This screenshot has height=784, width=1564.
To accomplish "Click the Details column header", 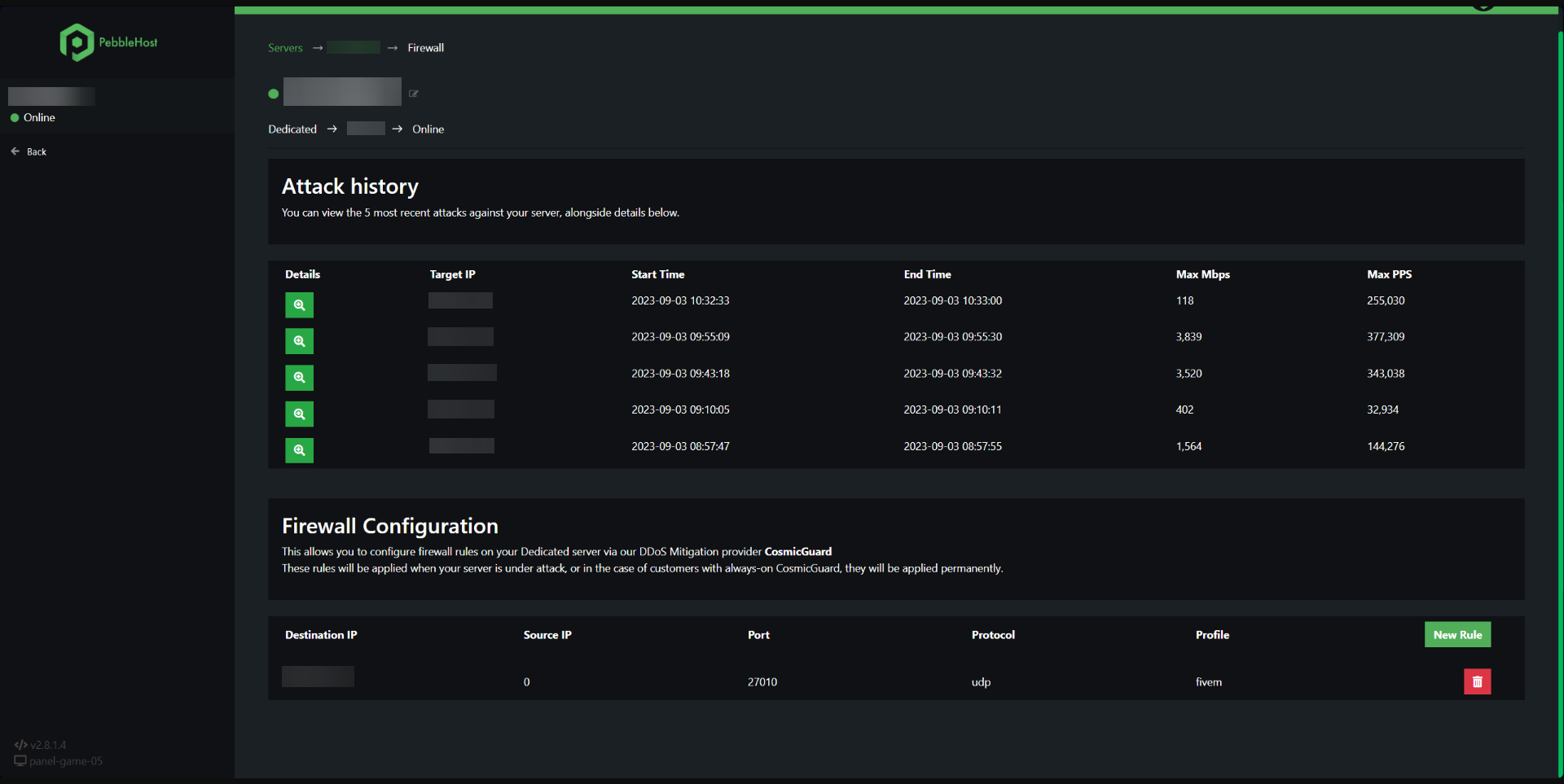I will [x=302, y=274].
